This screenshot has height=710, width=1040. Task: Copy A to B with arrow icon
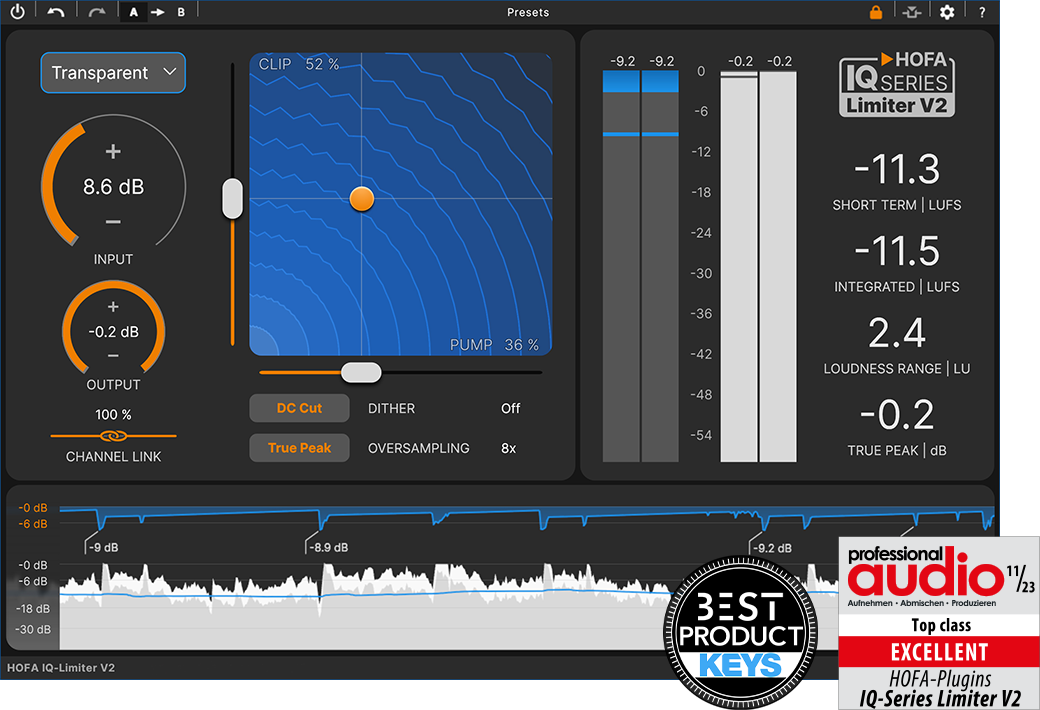(157, 12)
